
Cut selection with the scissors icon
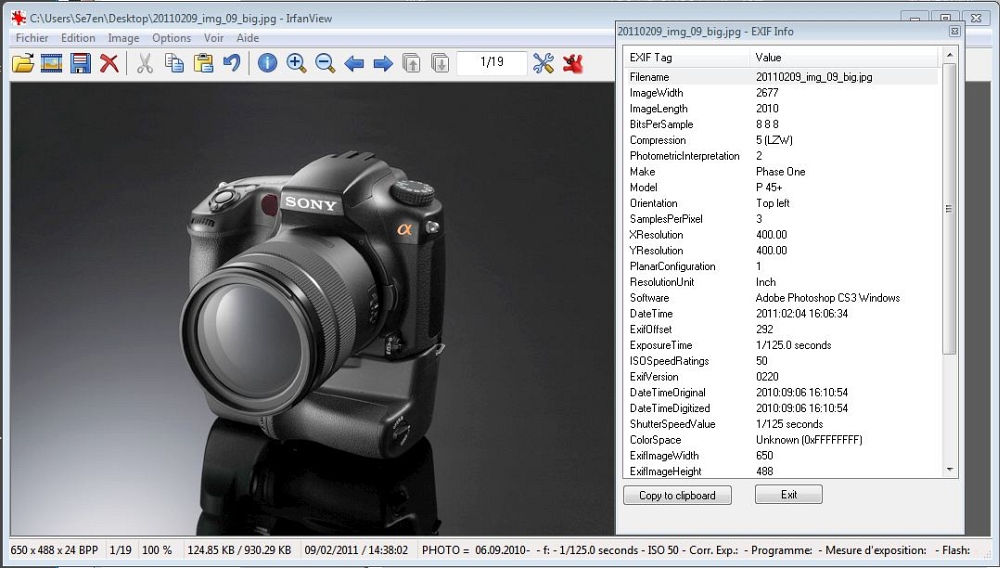click(x=145, y=63)
